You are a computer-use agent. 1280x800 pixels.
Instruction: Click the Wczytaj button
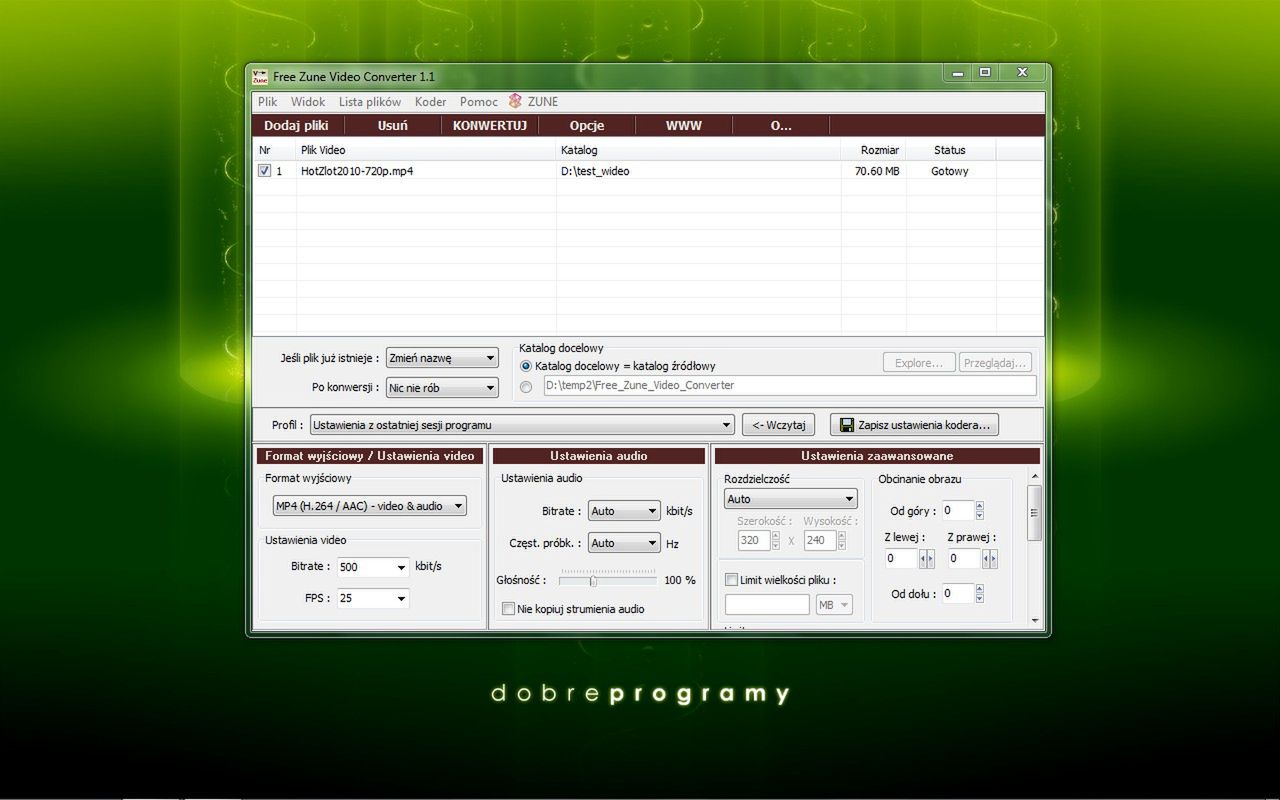pos(779,425)
